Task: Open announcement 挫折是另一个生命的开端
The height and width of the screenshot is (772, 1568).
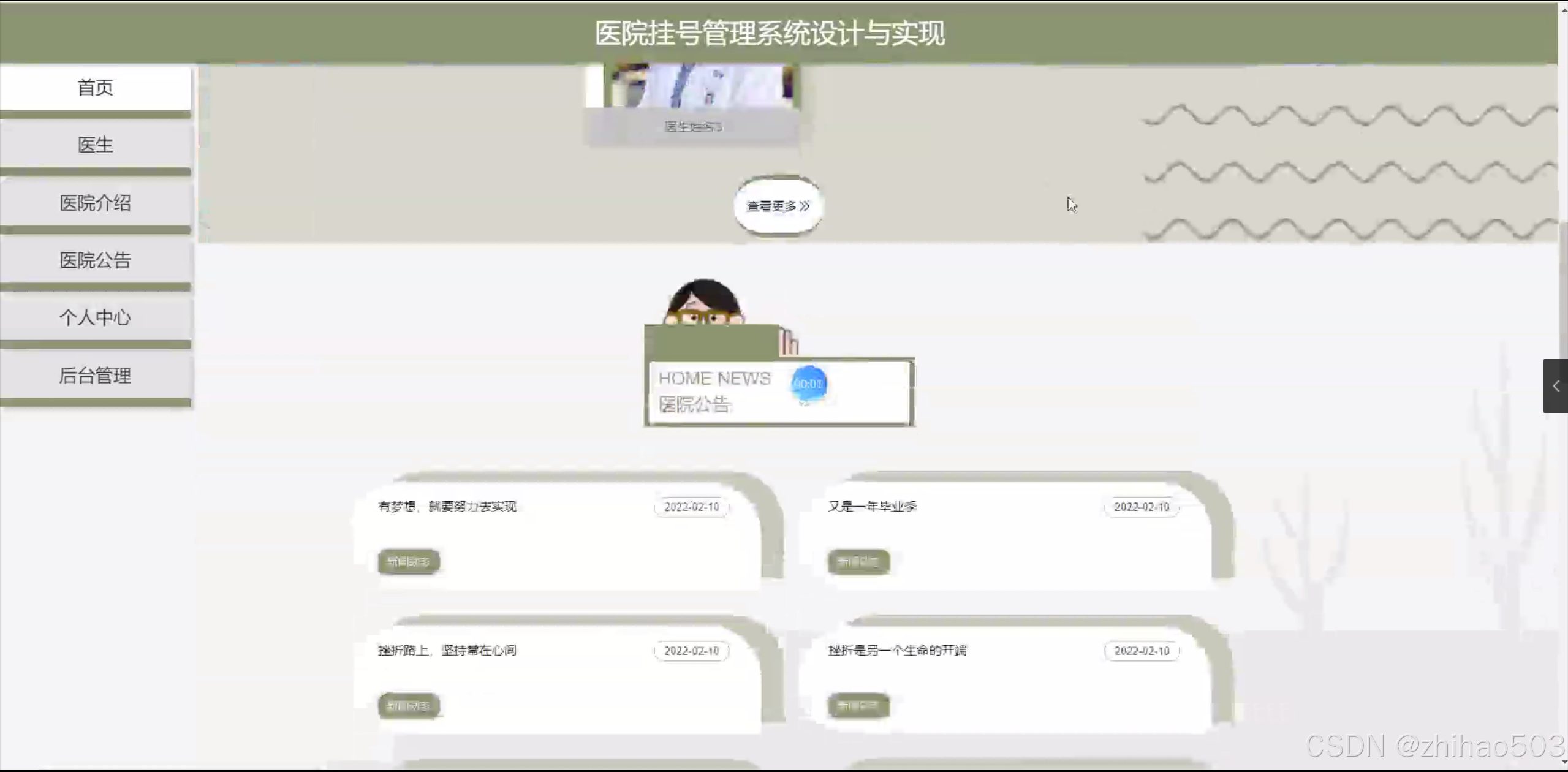Action: pos(897,651)
